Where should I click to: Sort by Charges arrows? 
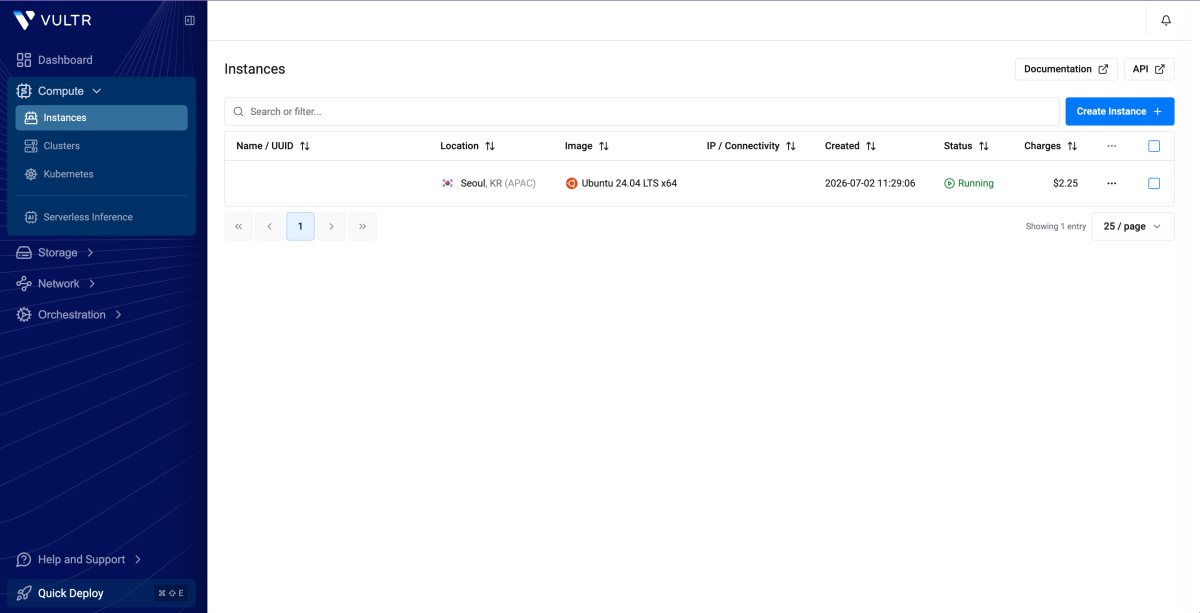pos(1072,146)
